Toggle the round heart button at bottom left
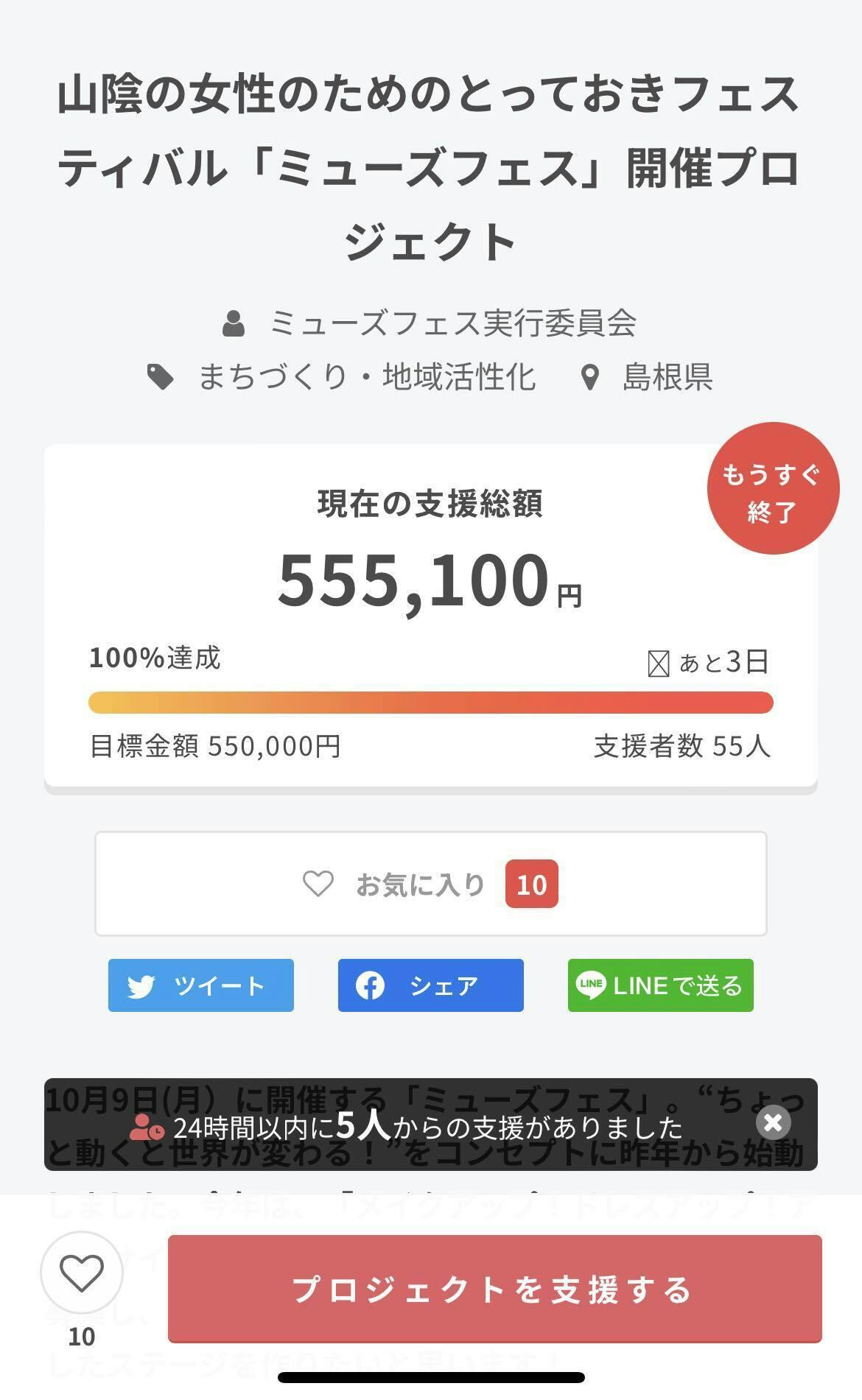The width and height of the screenshot is (862, 1400). pos(81,1272)
